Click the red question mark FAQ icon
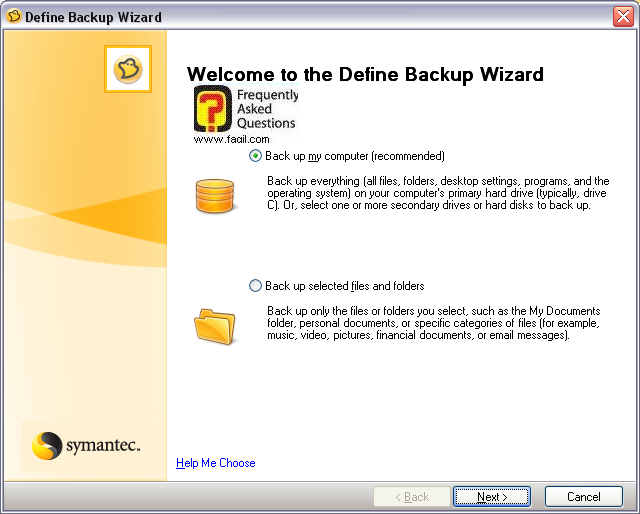Viewport: 640px width, 514px height. tap(212, 110)
